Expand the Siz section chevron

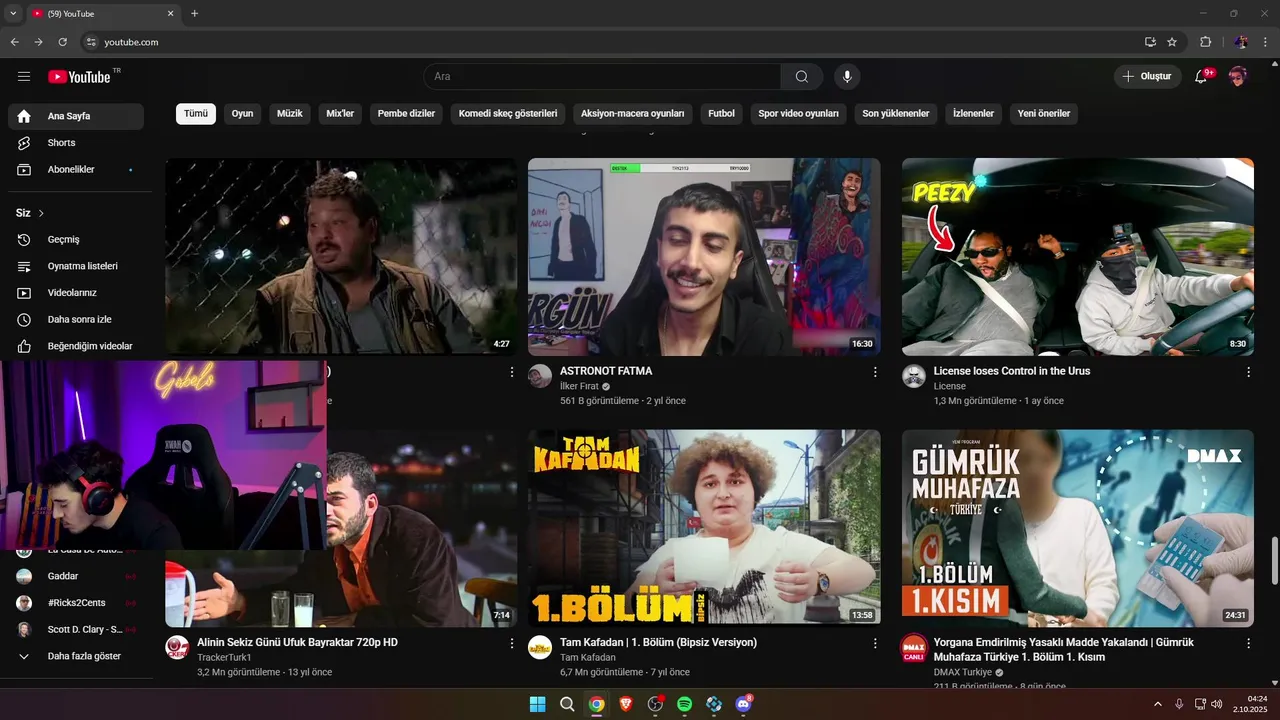(x=41, y=213)
